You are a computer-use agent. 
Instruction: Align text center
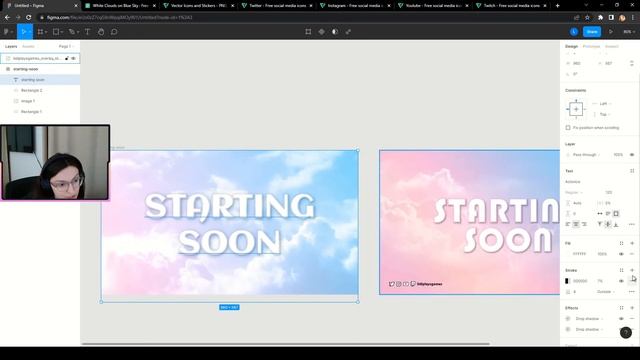[576, 224]
